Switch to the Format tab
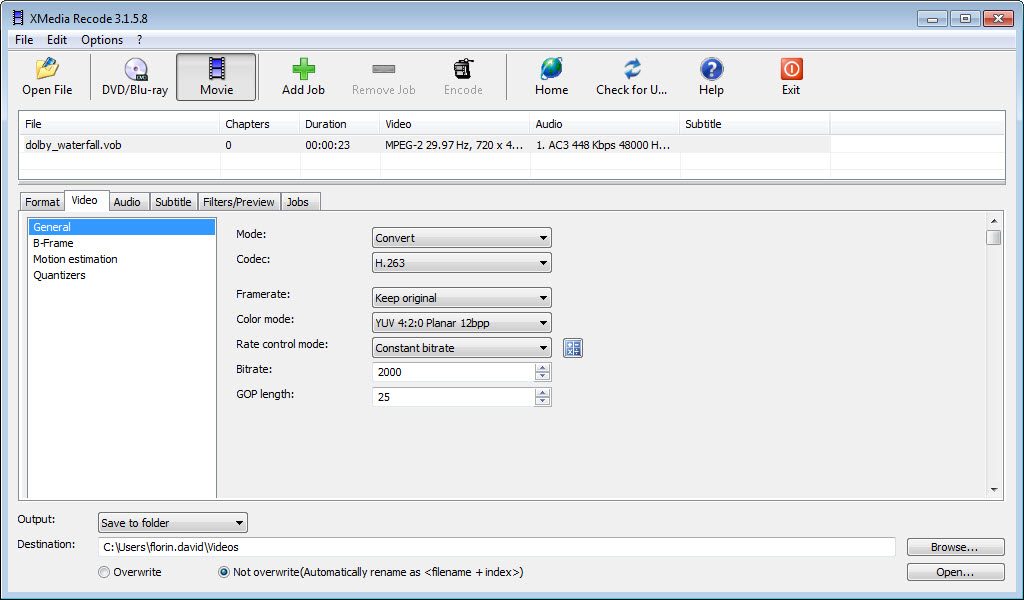The height and width of the screenshot is (600, 1024). tap(42, 202)
